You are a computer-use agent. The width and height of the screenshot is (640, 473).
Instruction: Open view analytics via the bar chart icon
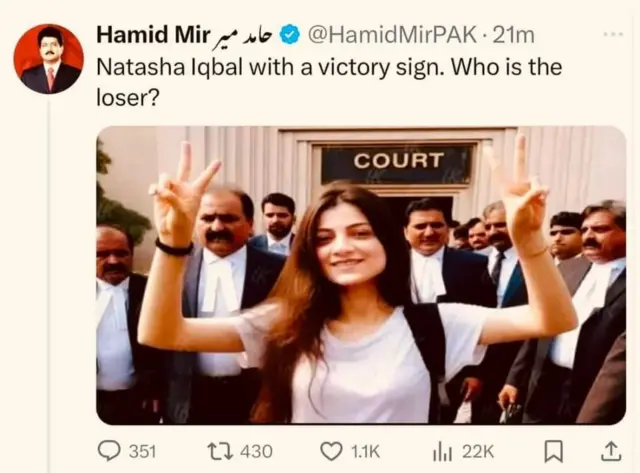click(442, 452)
